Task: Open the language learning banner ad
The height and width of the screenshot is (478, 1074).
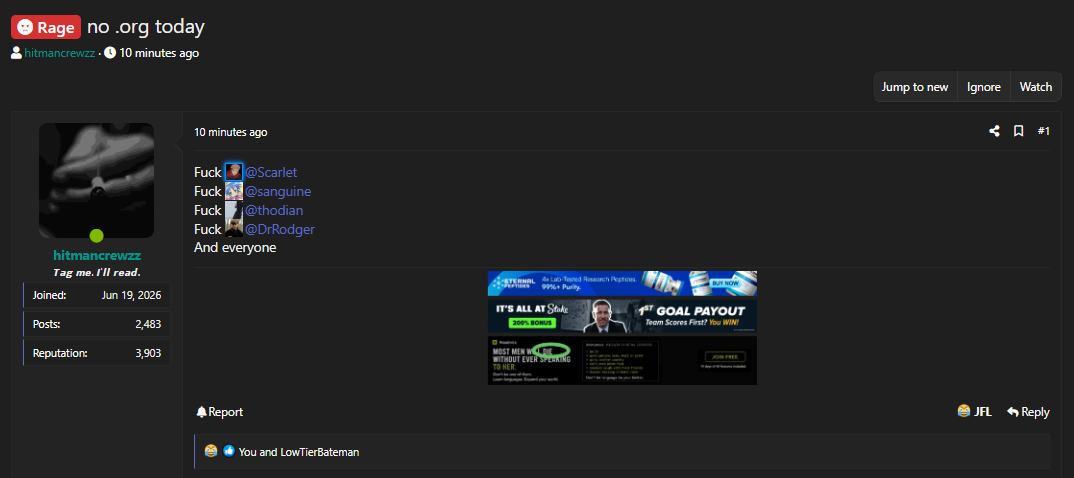Action: (x=622, y=360)
